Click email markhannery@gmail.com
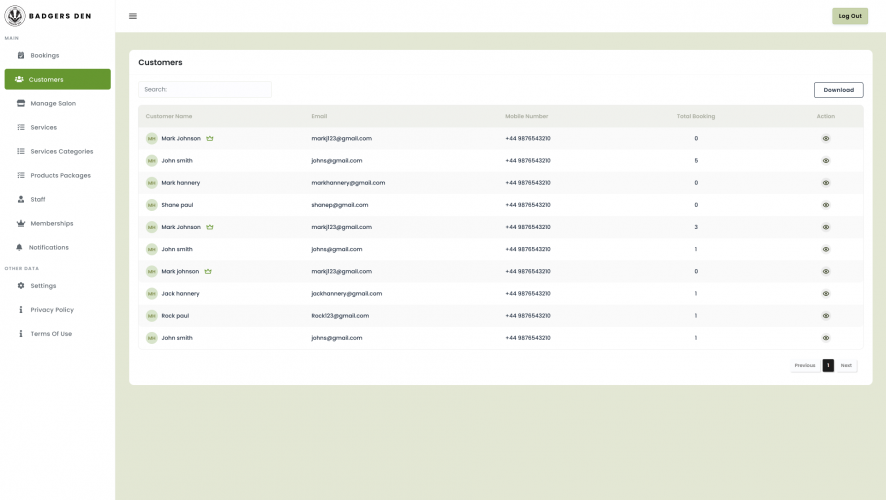Viewport: 886px width, 500px height. click(x=348, y=183)
